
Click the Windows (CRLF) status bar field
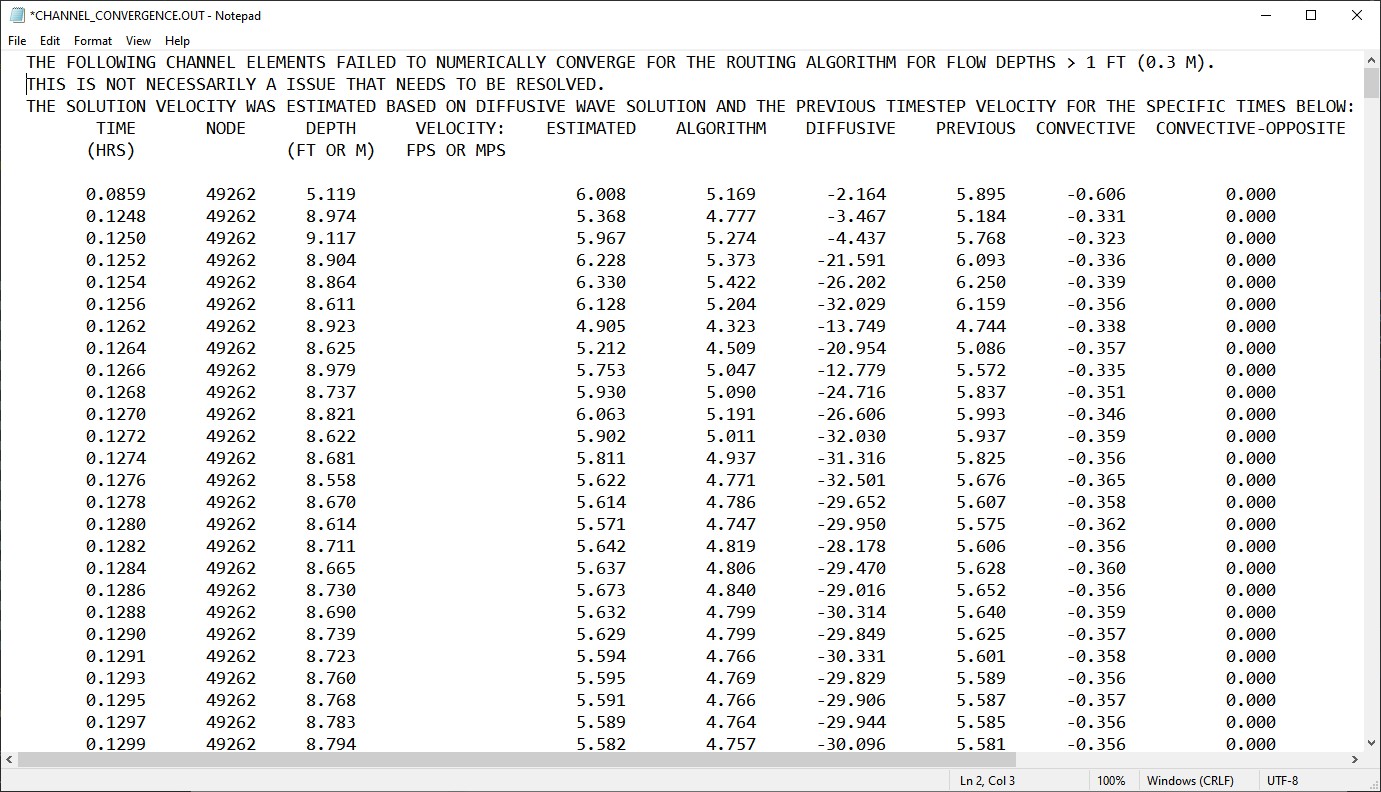(x=1190, y=781)
